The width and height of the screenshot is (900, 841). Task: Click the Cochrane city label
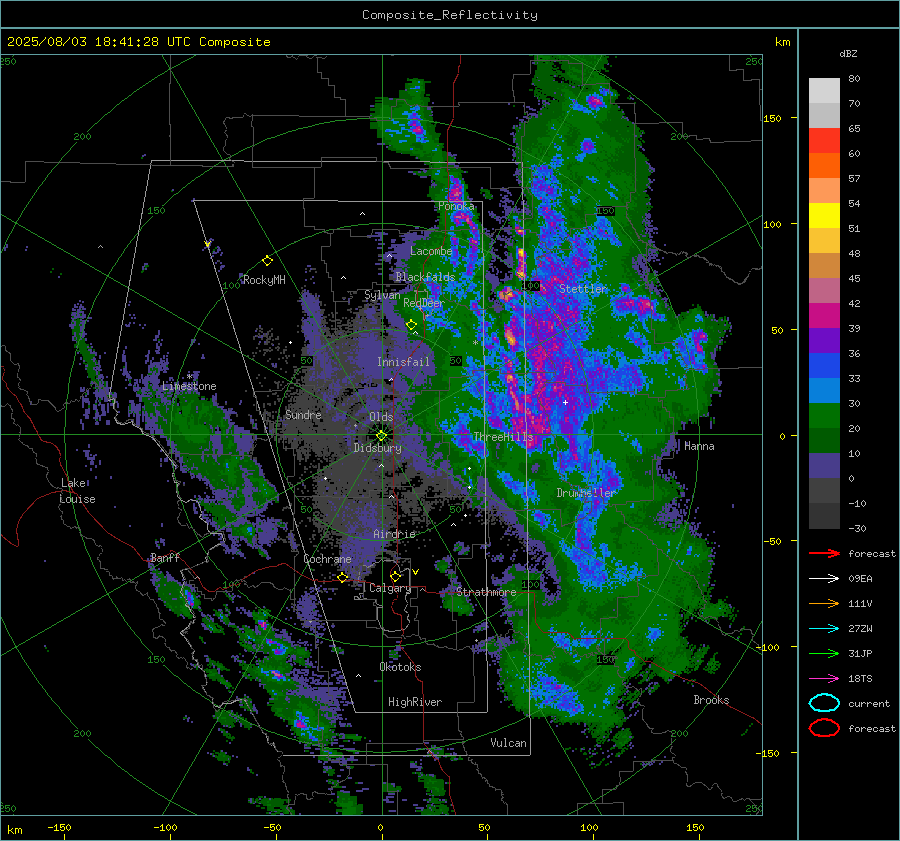(327, 559)
